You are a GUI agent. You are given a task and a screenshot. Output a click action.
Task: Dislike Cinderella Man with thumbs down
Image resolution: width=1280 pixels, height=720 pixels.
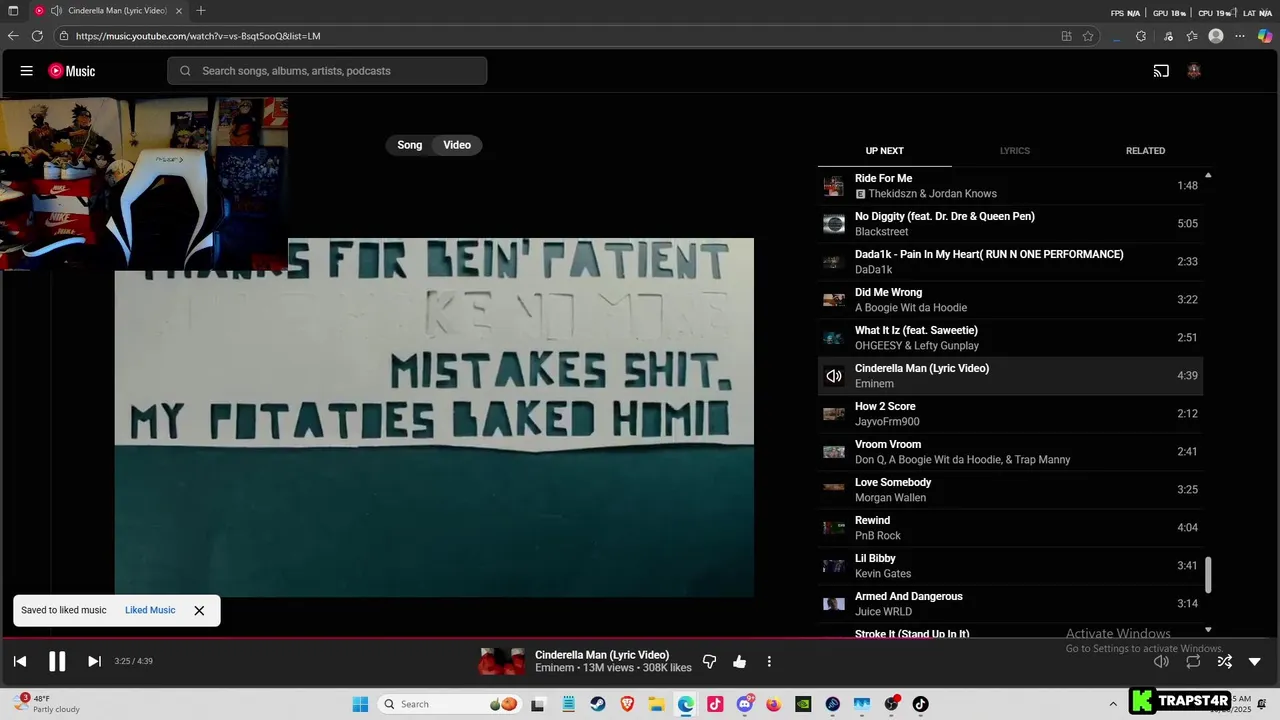pyautogui.click(x=710, y=661)
